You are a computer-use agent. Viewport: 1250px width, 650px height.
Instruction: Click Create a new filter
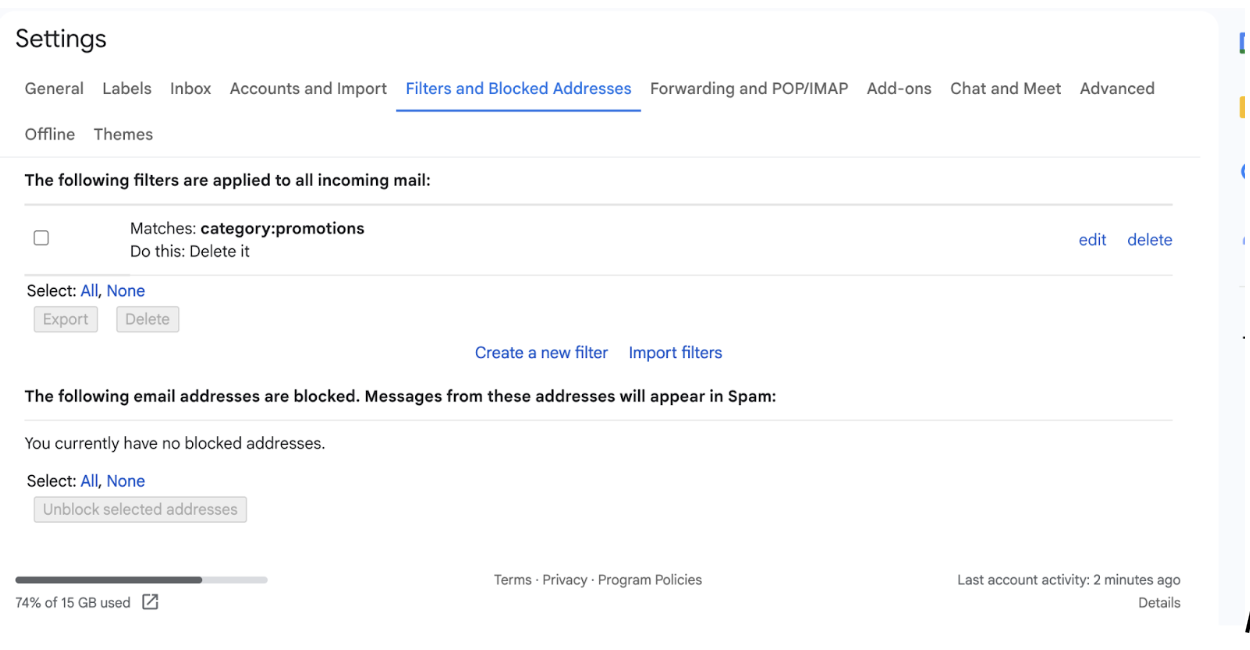[x=541, y=352]
